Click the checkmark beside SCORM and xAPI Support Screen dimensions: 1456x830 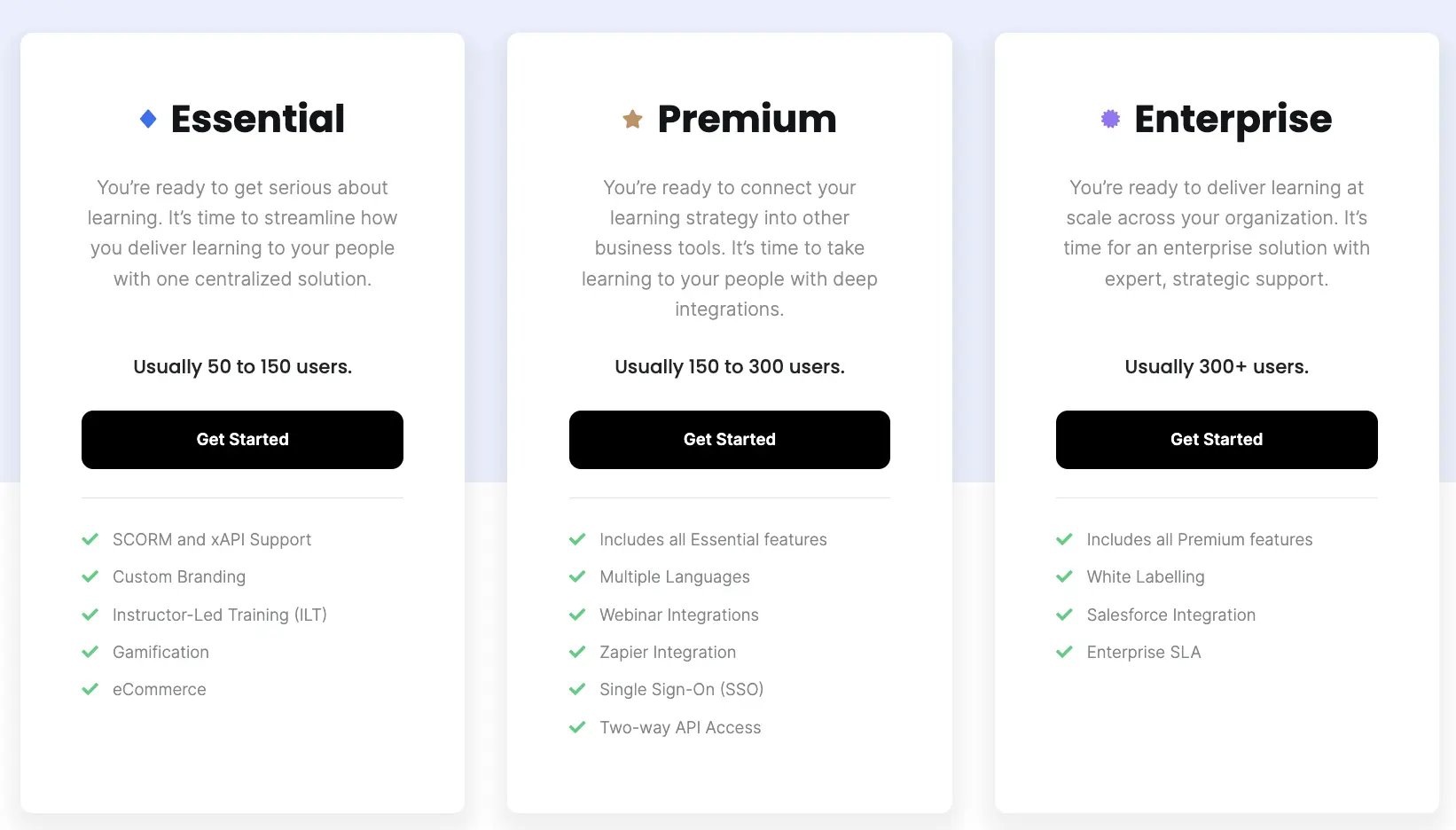click(90, 539)
